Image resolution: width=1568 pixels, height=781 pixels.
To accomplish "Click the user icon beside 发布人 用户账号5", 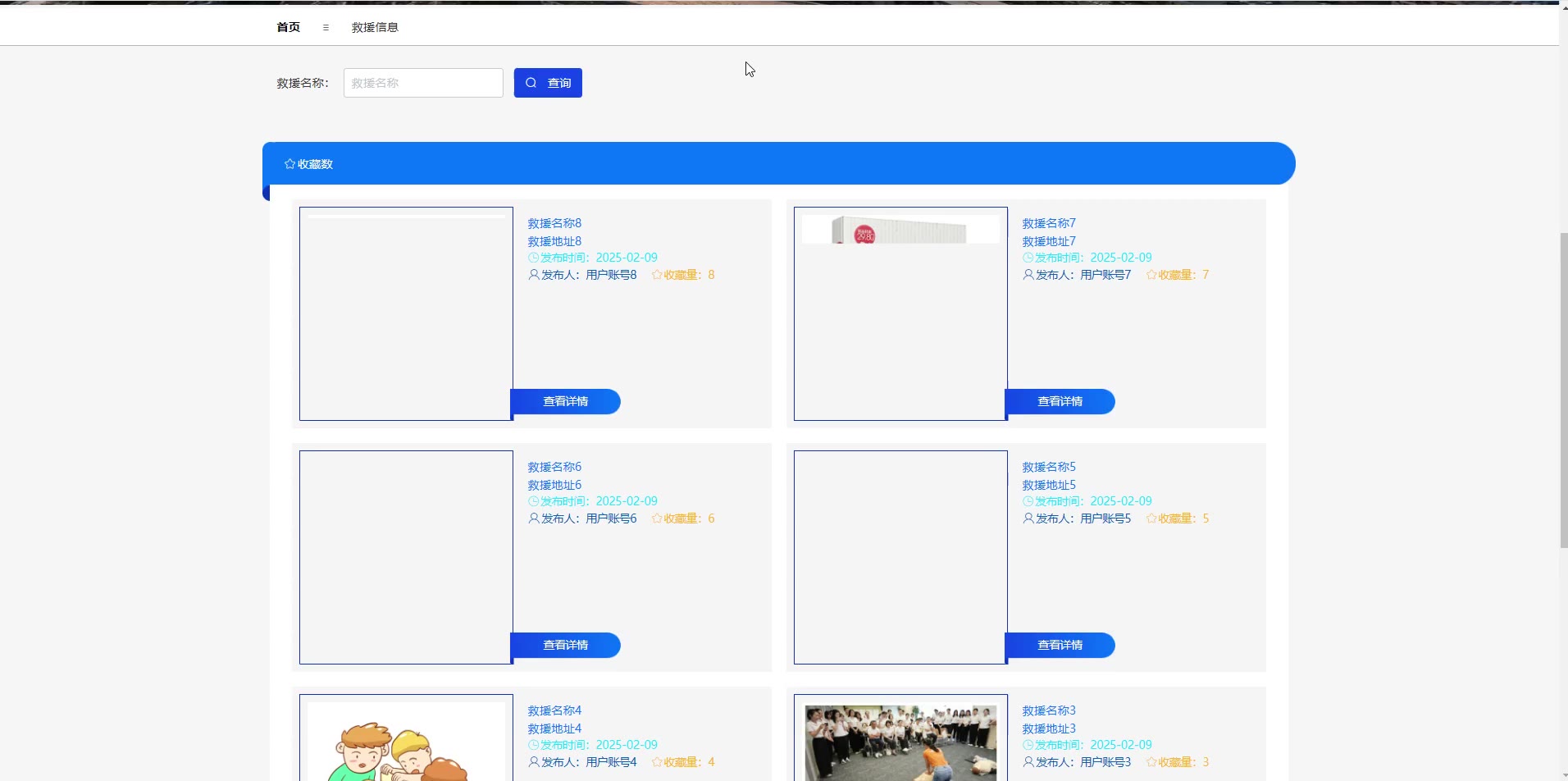I will click(1028, 518).
